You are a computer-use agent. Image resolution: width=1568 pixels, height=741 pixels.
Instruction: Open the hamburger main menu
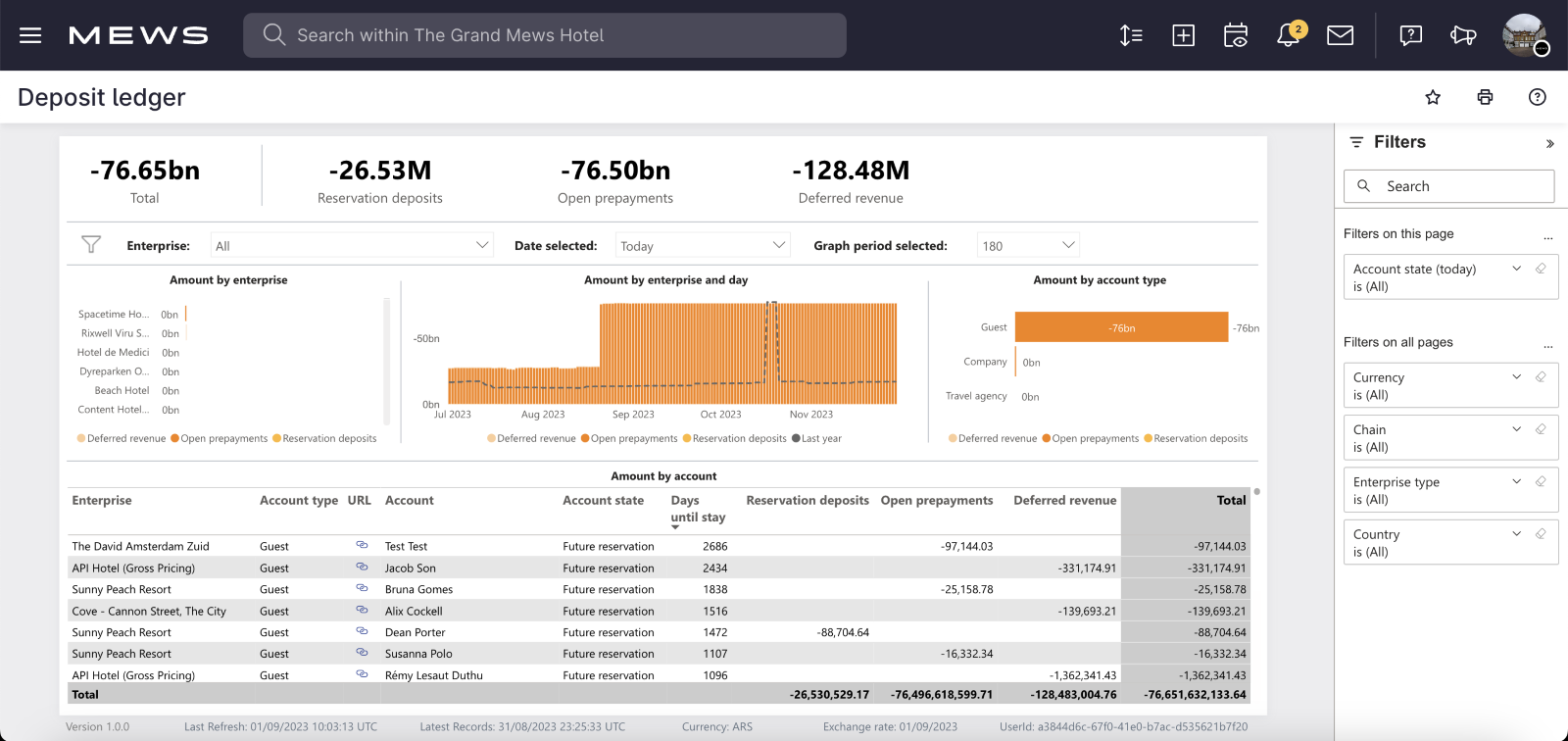tap(30, 35)
